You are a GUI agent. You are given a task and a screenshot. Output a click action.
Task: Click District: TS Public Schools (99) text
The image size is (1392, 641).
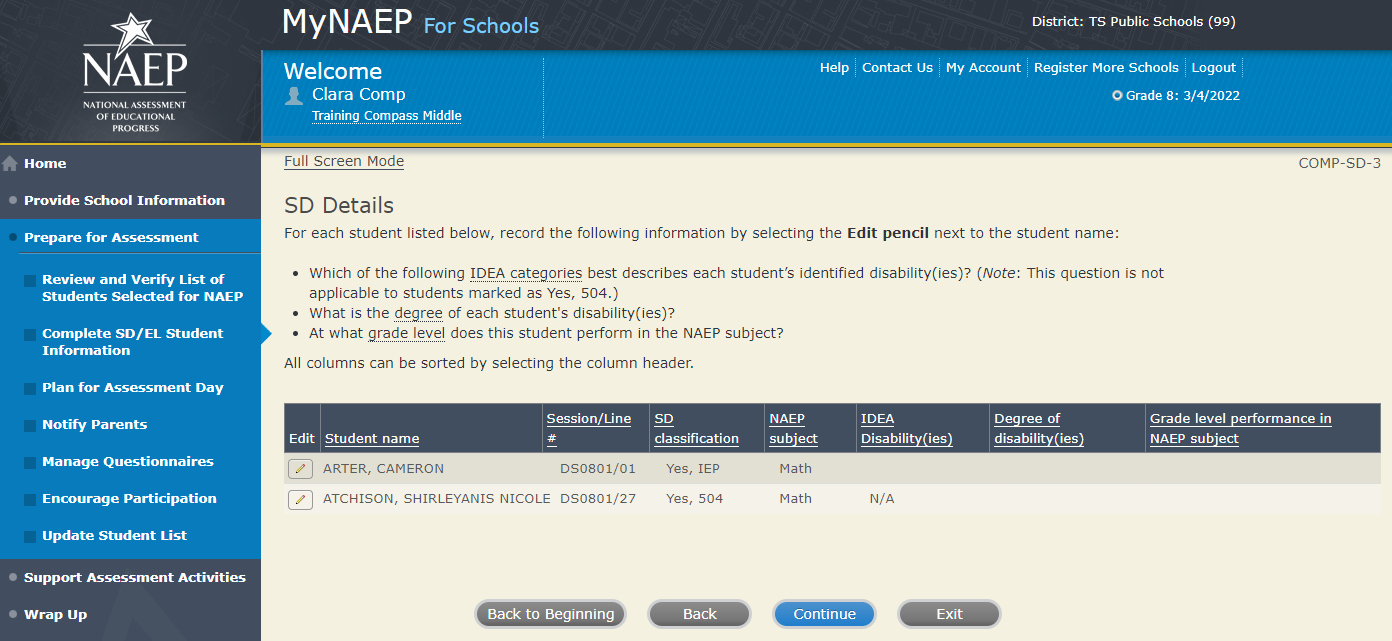[x=1133, y=22]
